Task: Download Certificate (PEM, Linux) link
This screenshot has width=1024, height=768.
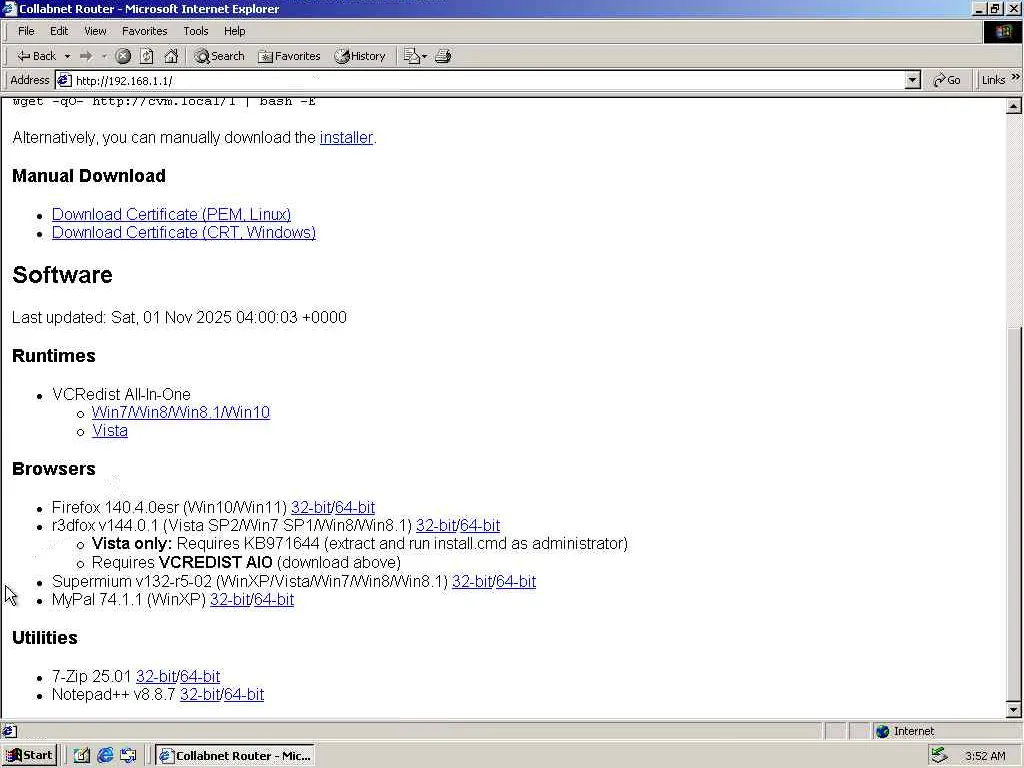Action: tap(171, 214)
